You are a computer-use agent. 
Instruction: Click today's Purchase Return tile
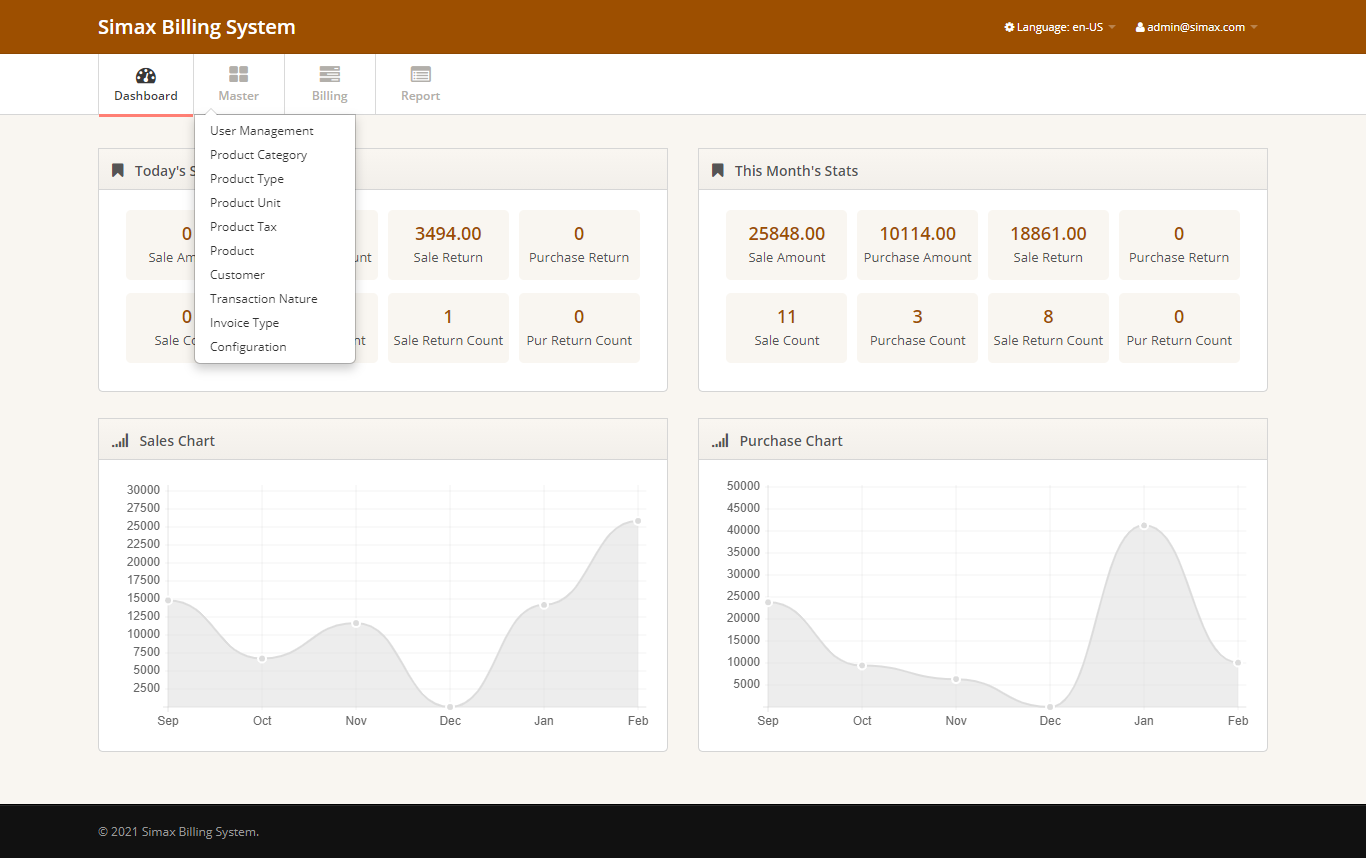click(x=579, y=245)
